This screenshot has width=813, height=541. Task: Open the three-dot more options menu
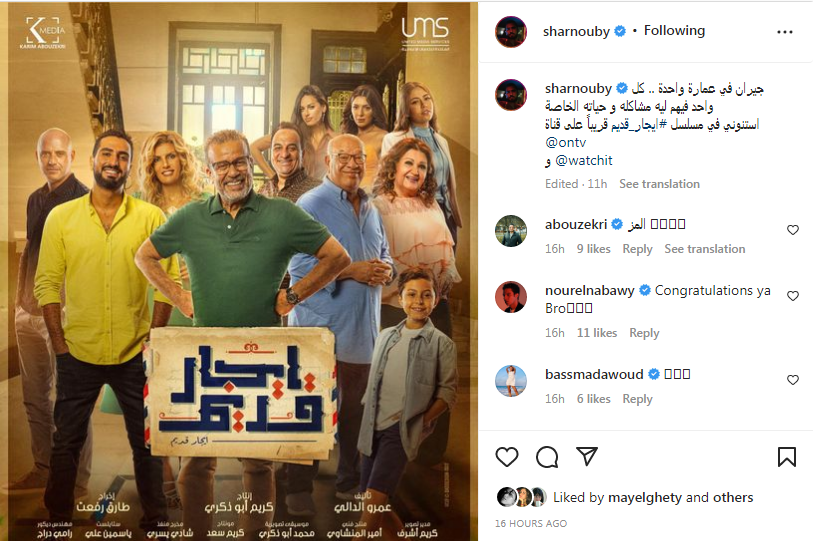pyautogui.click(x=784, y=32)
